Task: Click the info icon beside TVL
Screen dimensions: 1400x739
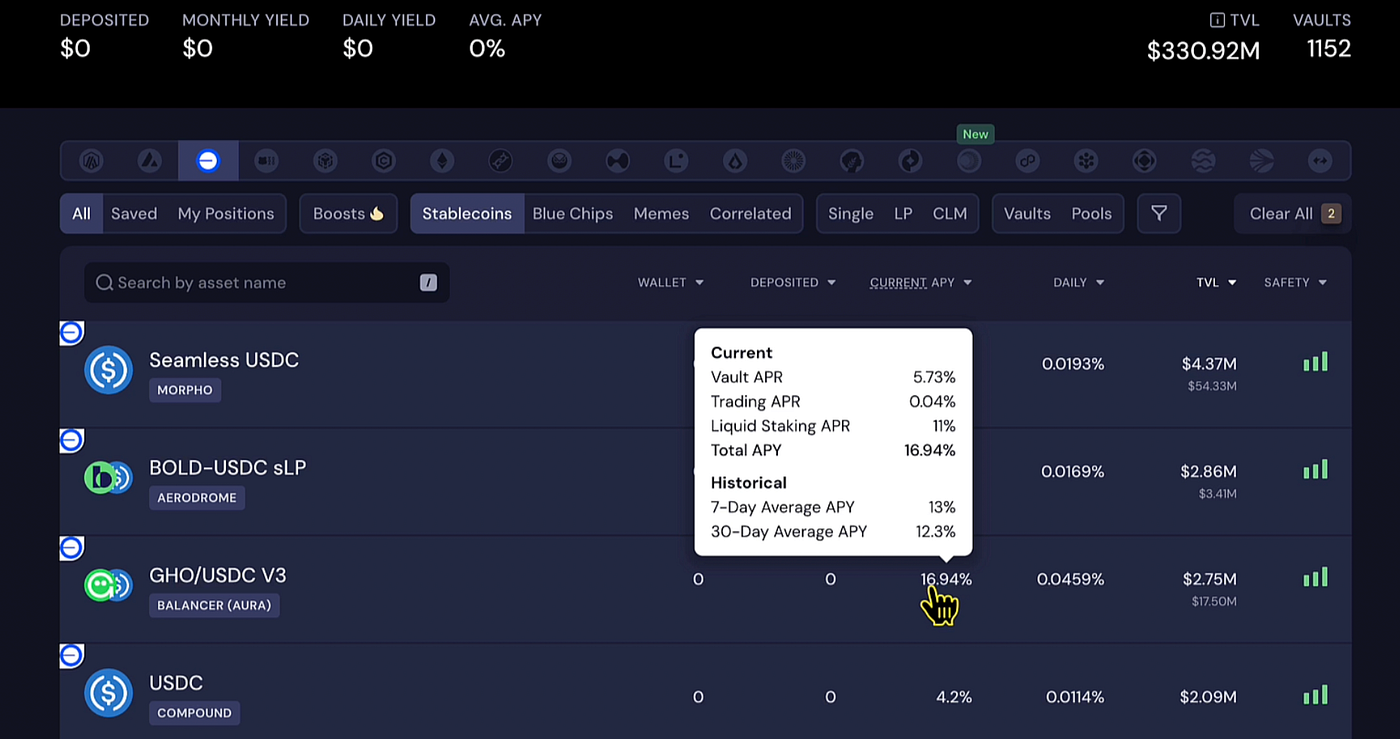Action: coord(1217,20)
